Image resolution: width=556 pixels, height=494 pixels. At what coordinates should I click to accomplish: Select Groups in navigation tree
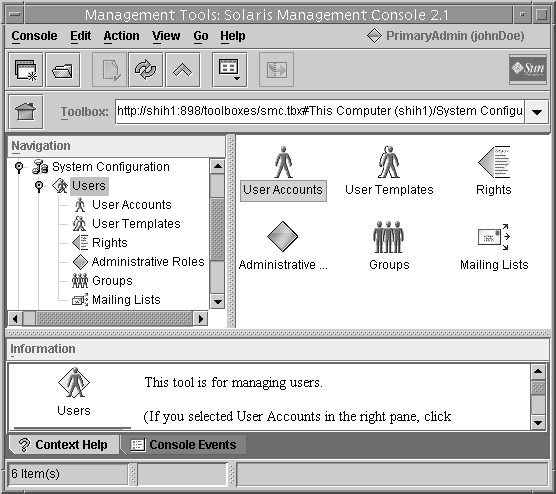pos(112,281)
